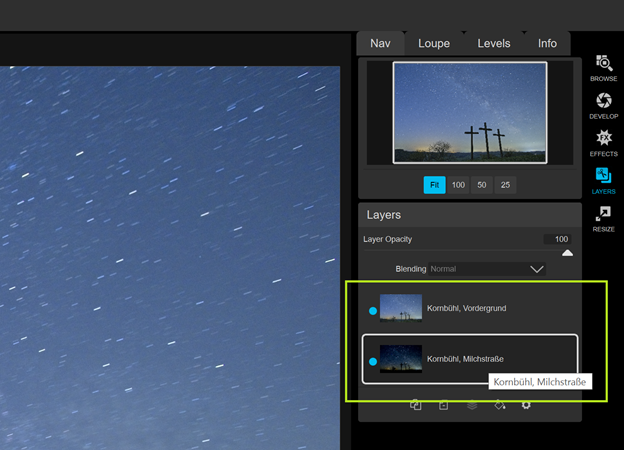Show the Info tab

point(547,43)
